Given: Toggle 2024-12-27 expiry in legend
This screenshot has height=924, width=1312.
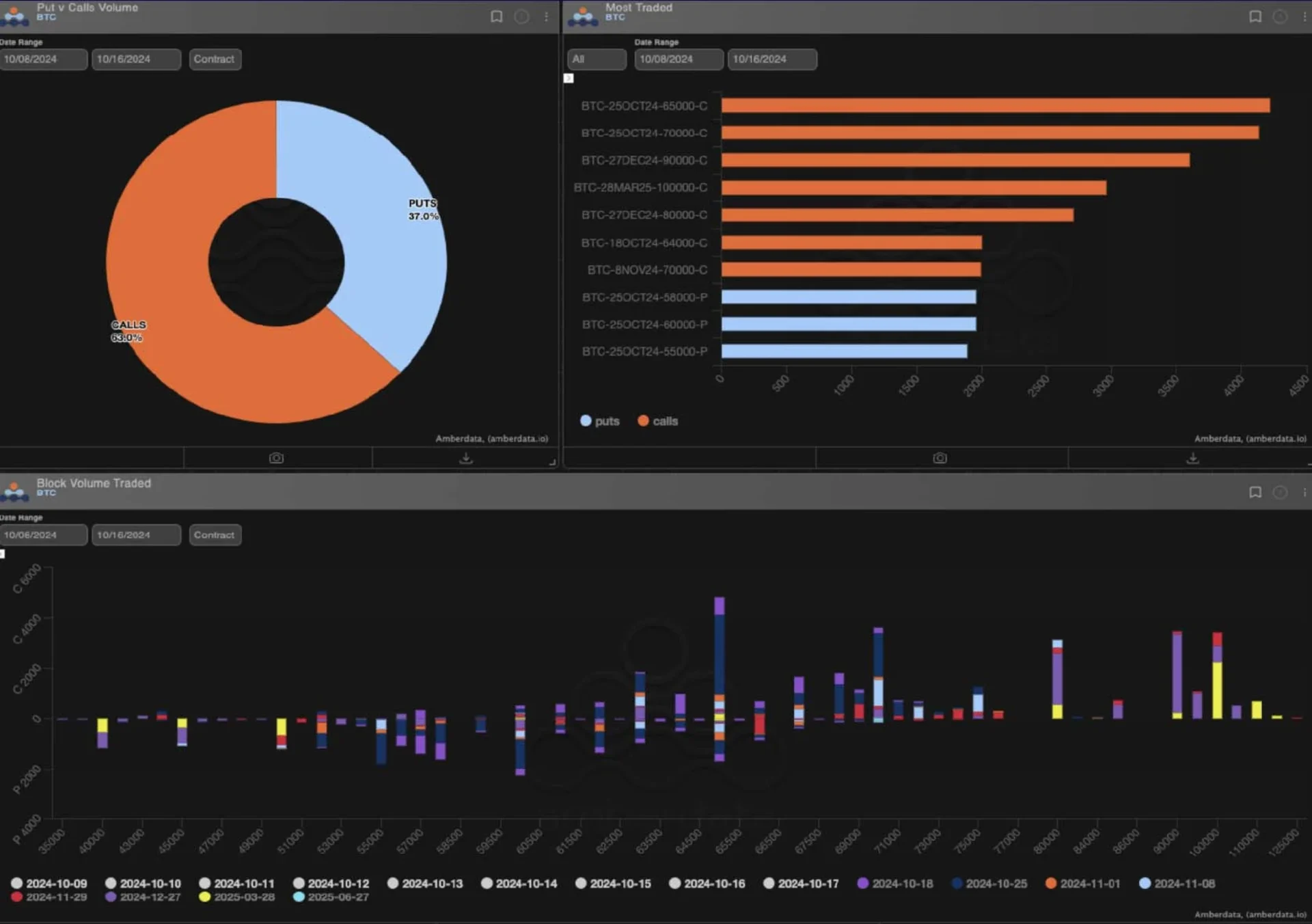Looking at the screenshot, I should click(x=143, y=897).
